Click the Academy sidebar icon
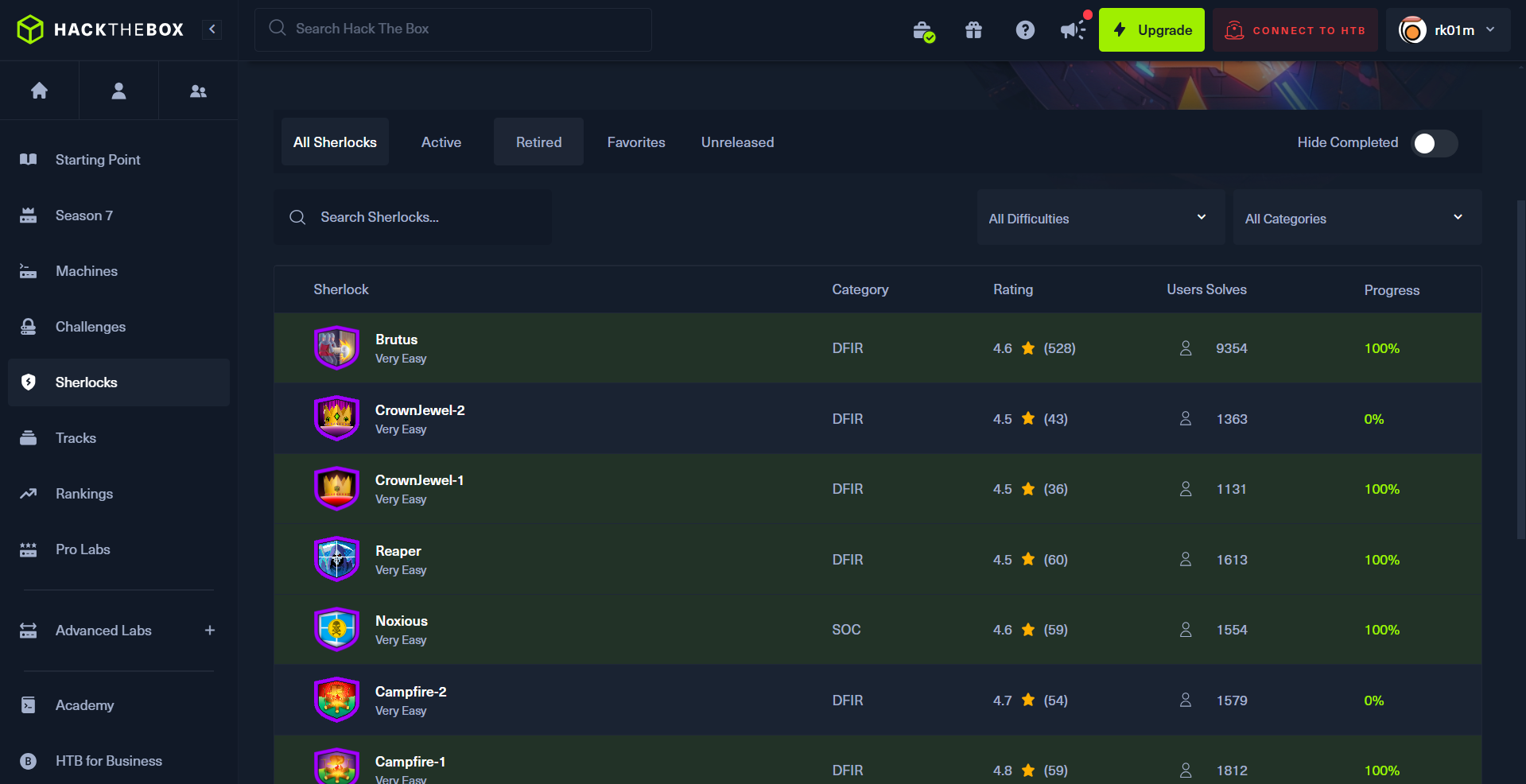 tap(28, 705)
